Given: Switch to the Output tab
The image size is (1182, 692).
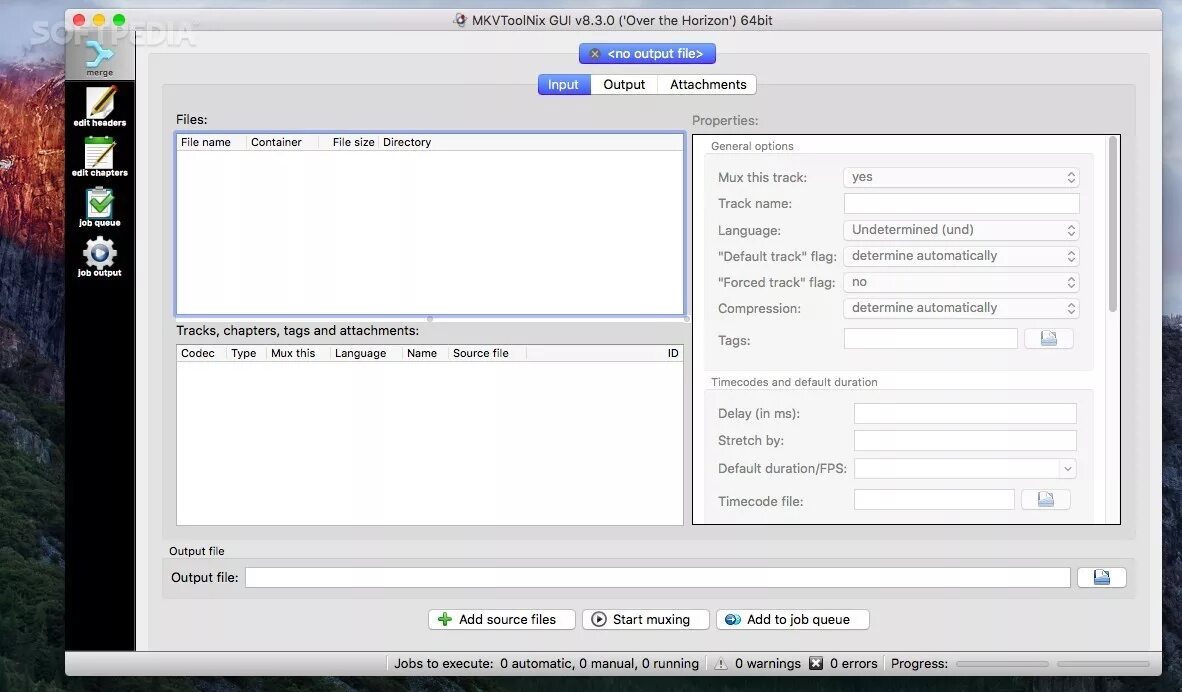Looking at the screenshot, I should (624, 84).
